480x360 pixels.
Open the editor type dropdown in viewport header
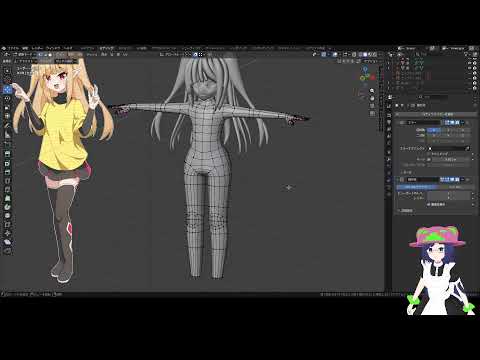point(6,54)
